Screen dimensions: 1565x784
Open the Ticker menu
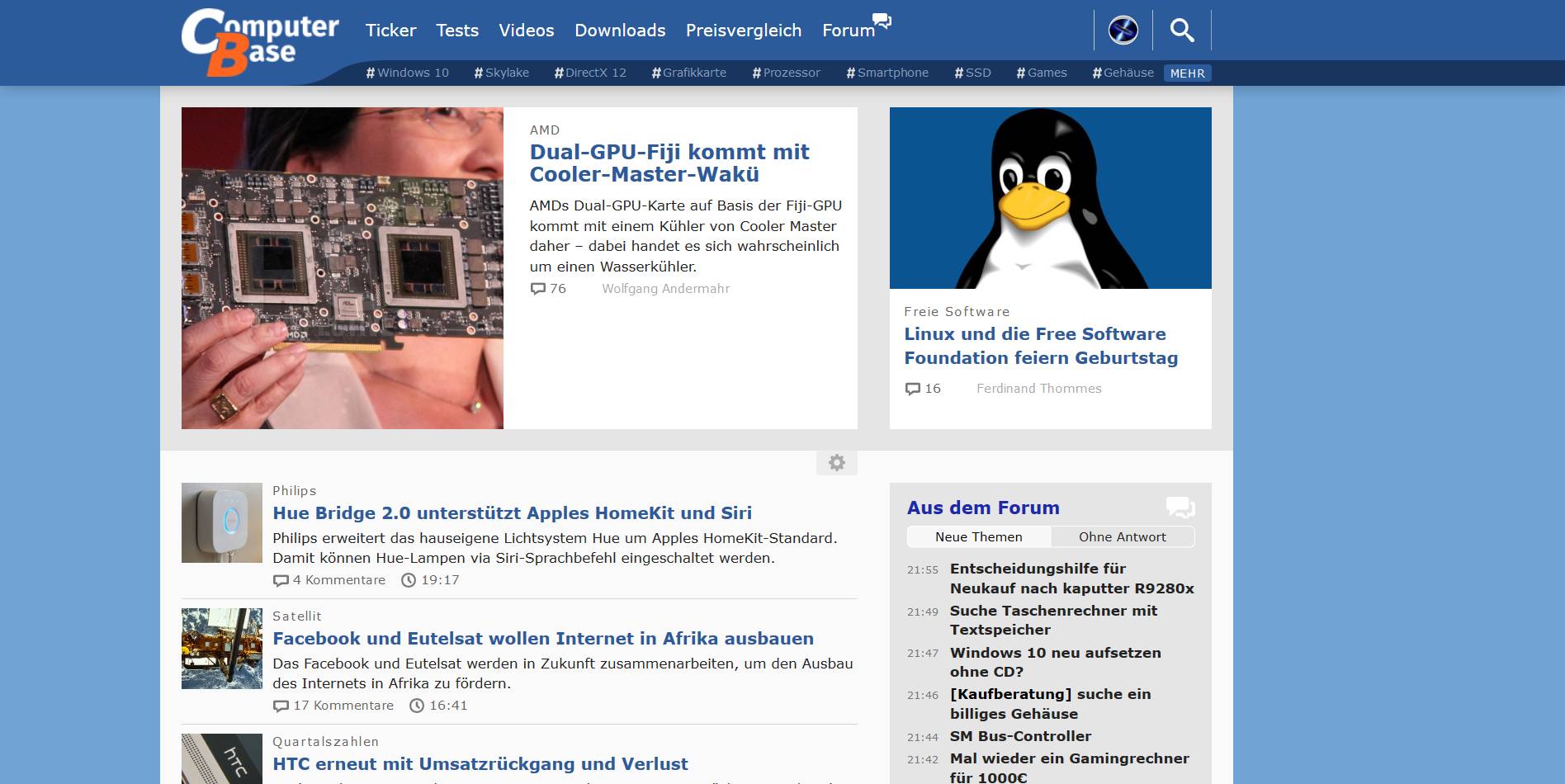(x=391, y=31)
